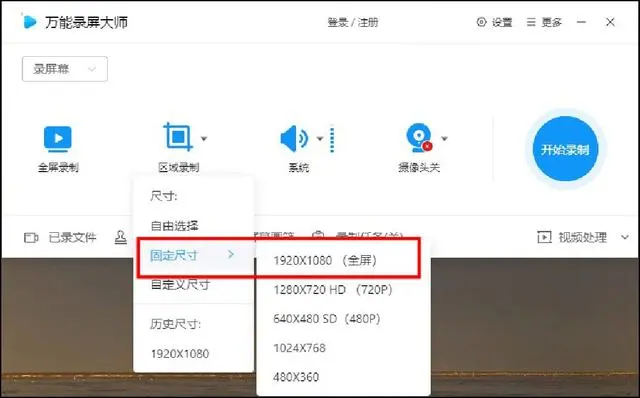Expand the chevron next to 固定尺寸
Image resolution: width=640 pixels, height=398 pixels.
pyautogui.click(x=231, y=255)
